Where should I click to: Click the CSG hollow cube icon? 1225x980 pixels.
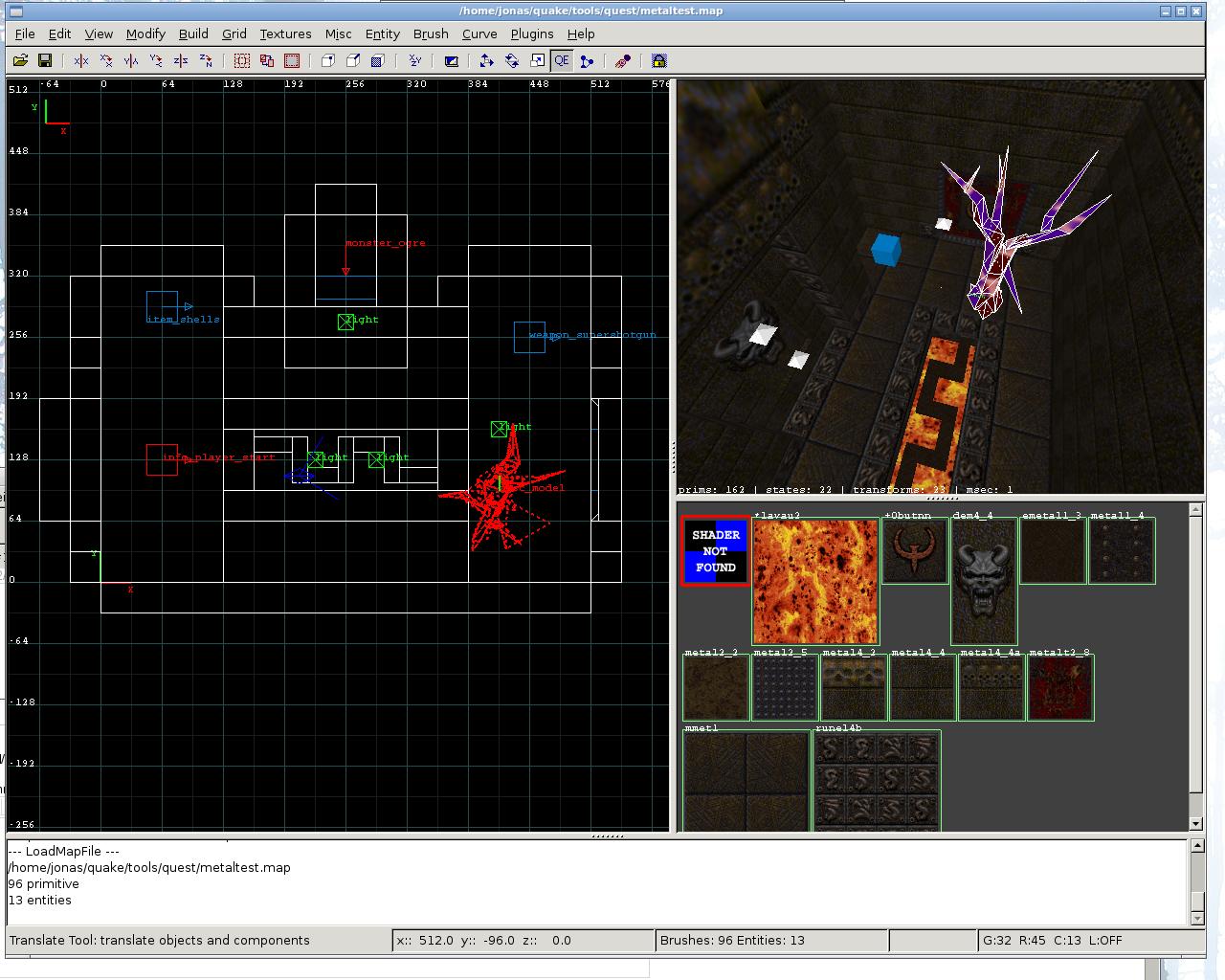328,60
